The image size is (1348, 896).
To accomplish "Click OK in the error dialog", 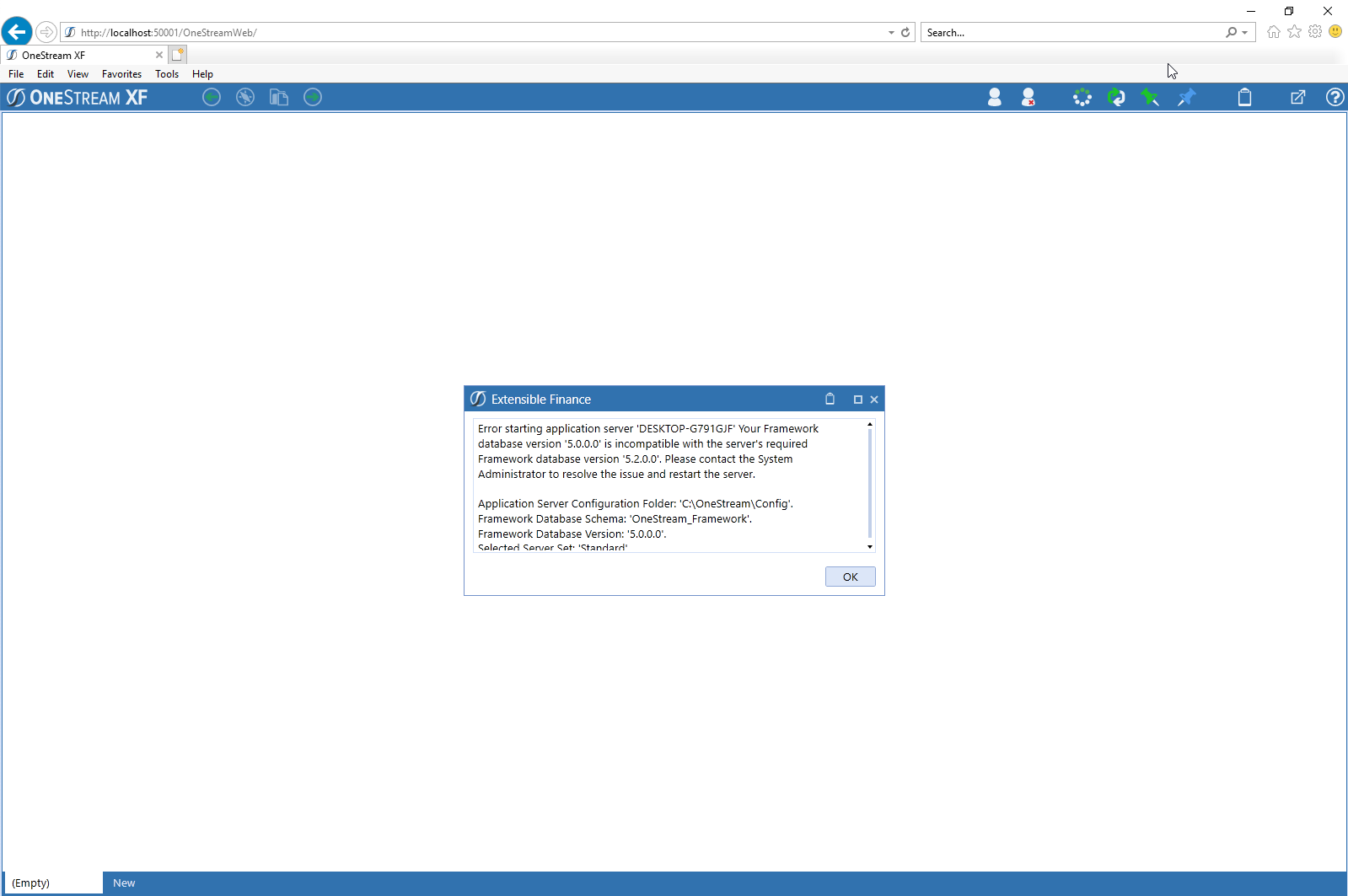I will tap(851, 577).
